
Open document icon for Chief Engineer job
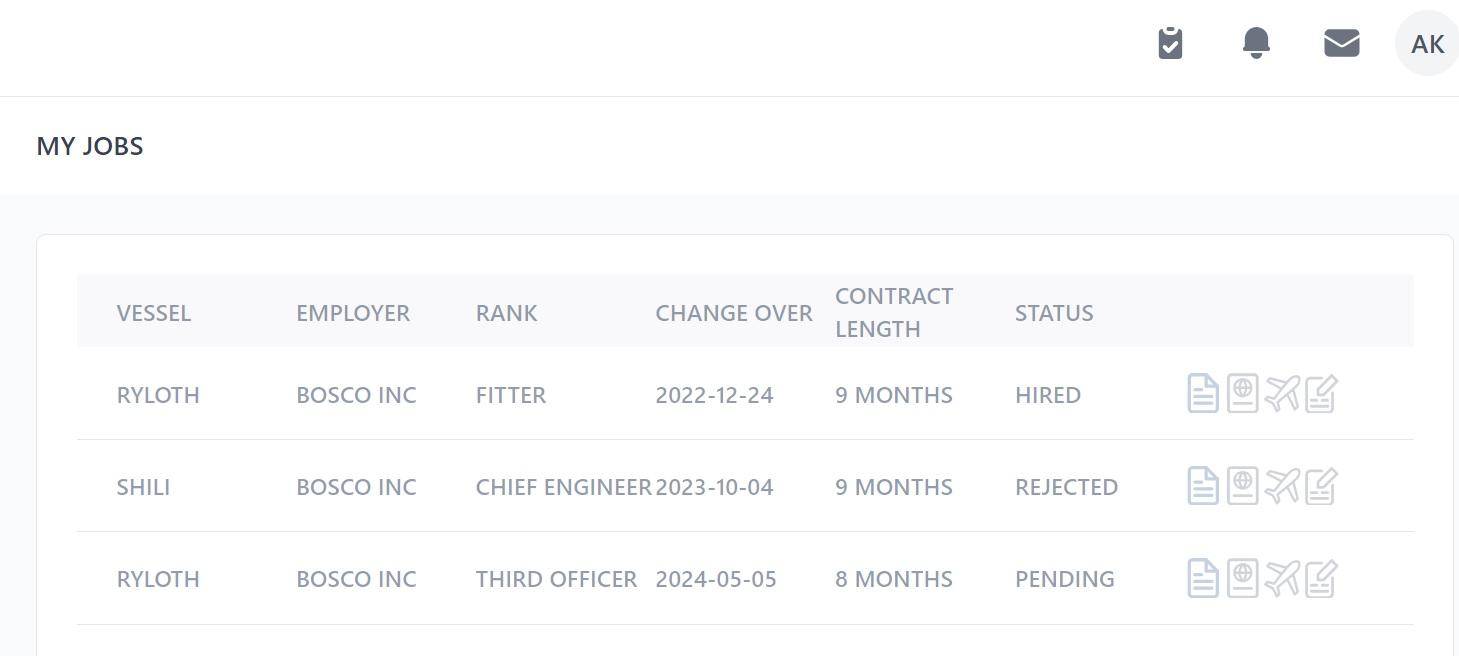tap(1202, 486)
